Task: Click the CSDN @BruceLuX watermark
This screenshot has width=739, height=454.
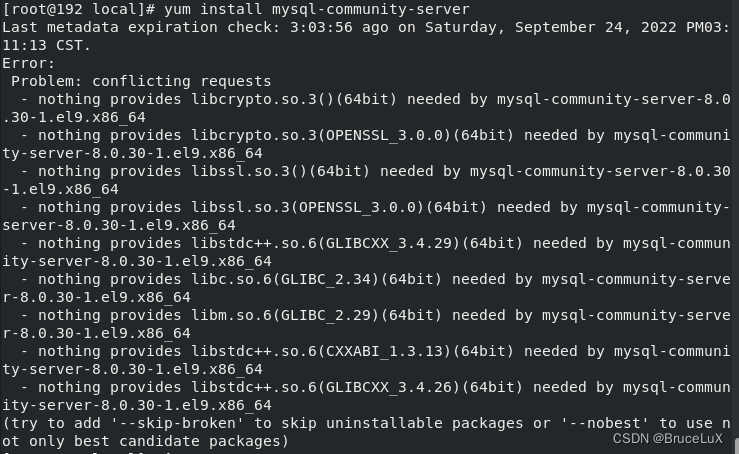Action: point(667,438)
